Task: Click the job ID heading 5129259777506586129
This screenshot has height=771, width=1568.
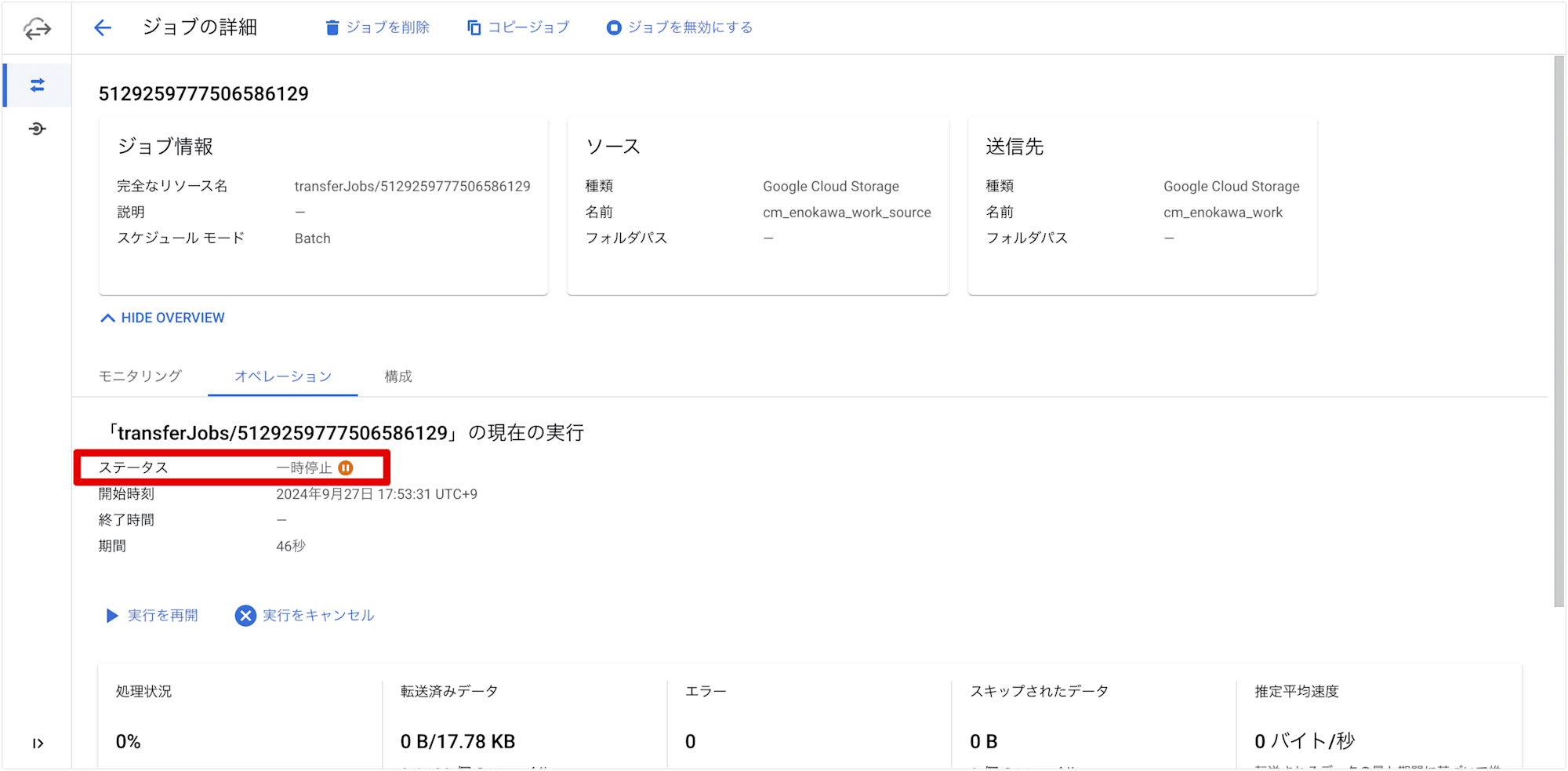Action: (204, 94)
